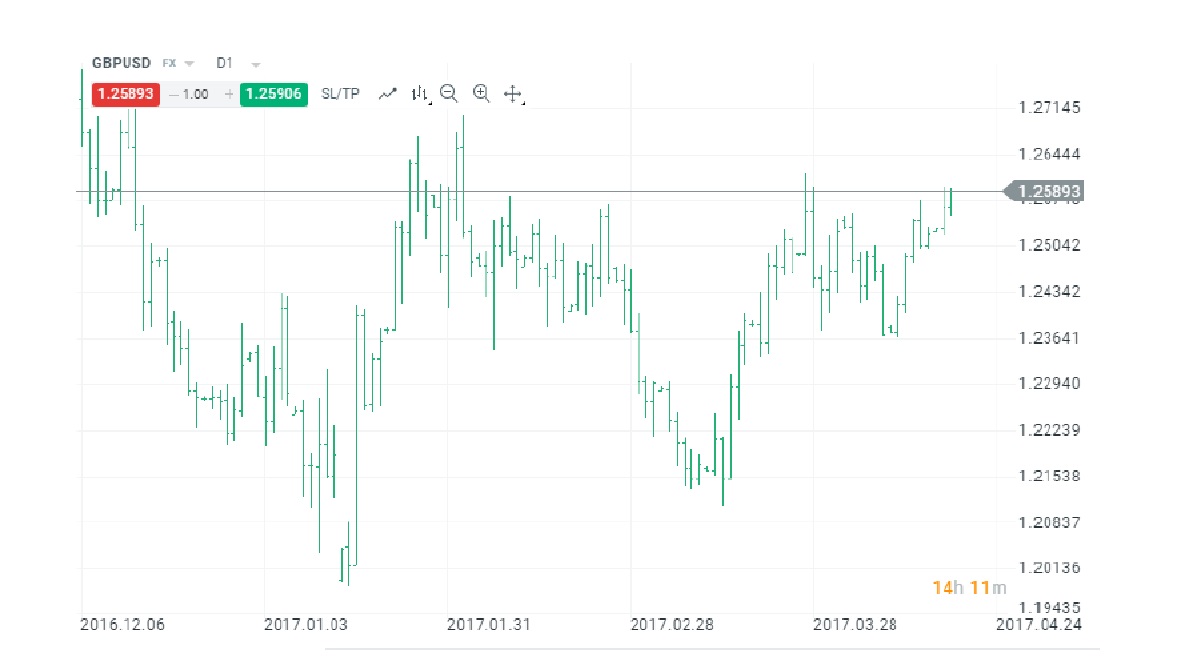Expand the GBPUSD FX symbol dropdown arrow

(189, 63)
